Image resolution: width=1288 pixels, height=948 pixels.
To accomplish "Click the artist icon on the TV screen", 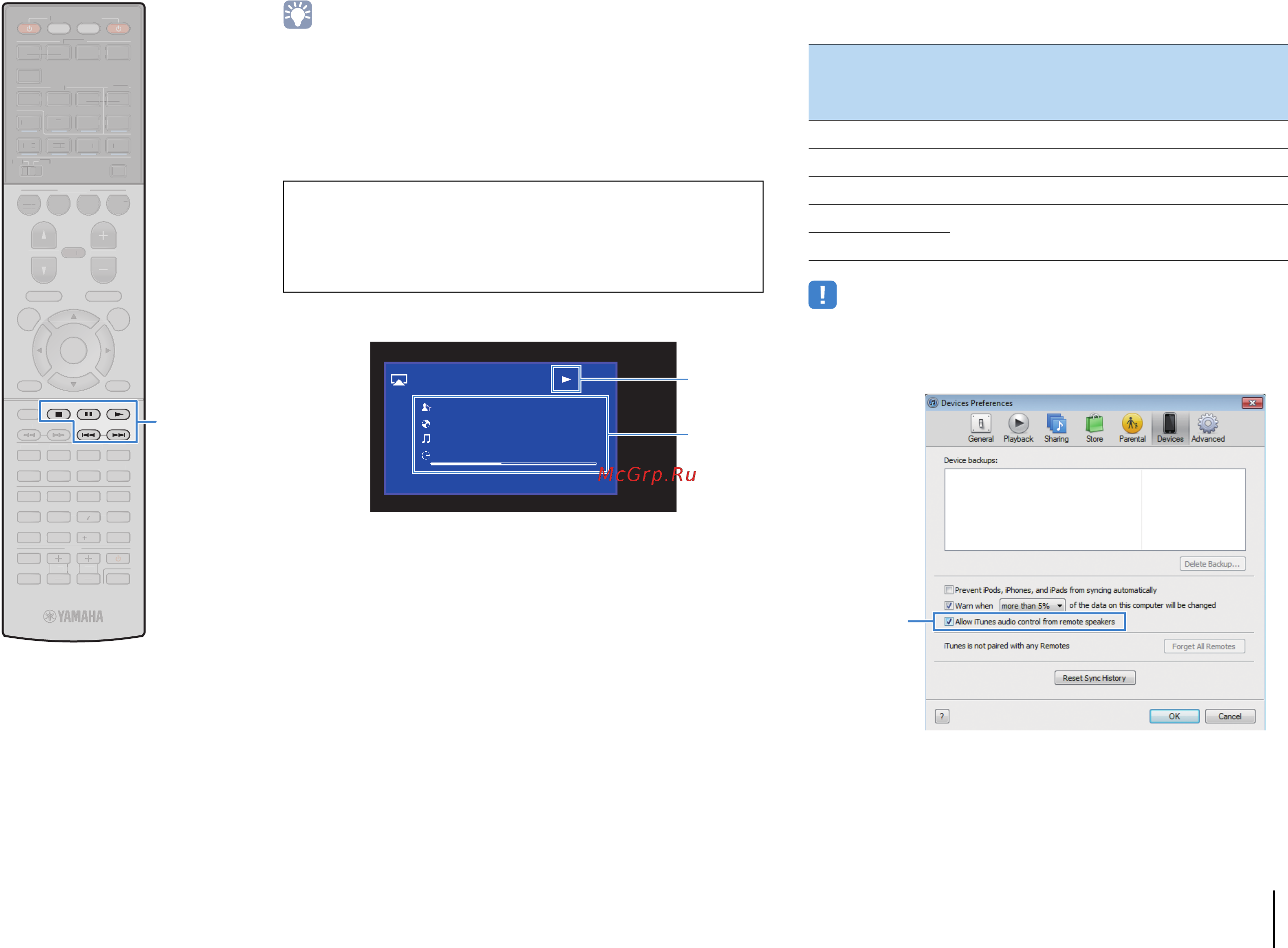I will coord(426,407).
